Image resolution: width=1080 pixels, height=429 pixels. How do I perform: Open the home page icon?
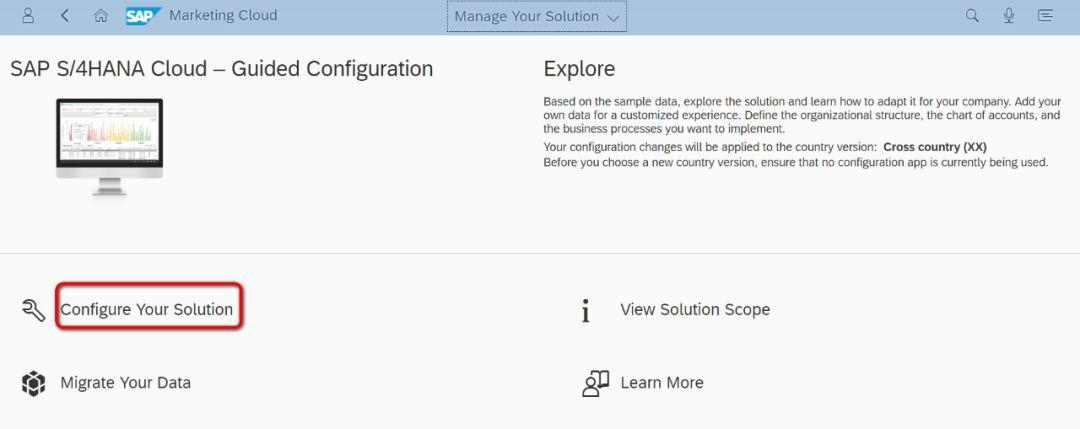[x=101, y=15]
